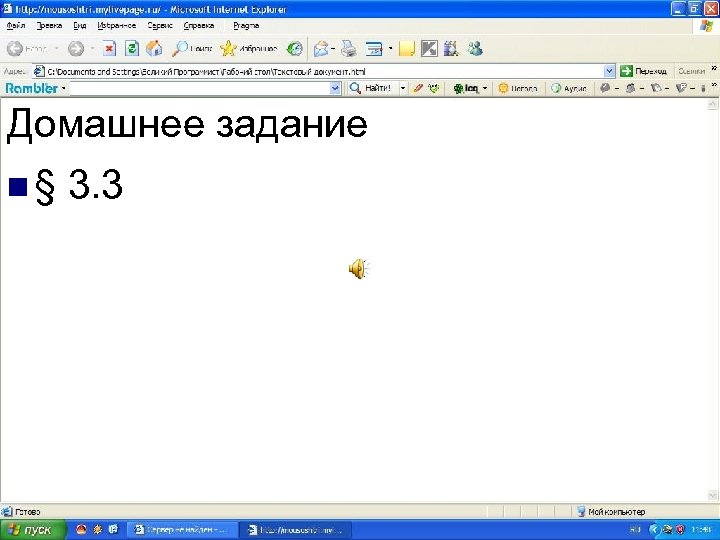
Task: Click the yellow note toolbar icon
Action: point(407,49)
